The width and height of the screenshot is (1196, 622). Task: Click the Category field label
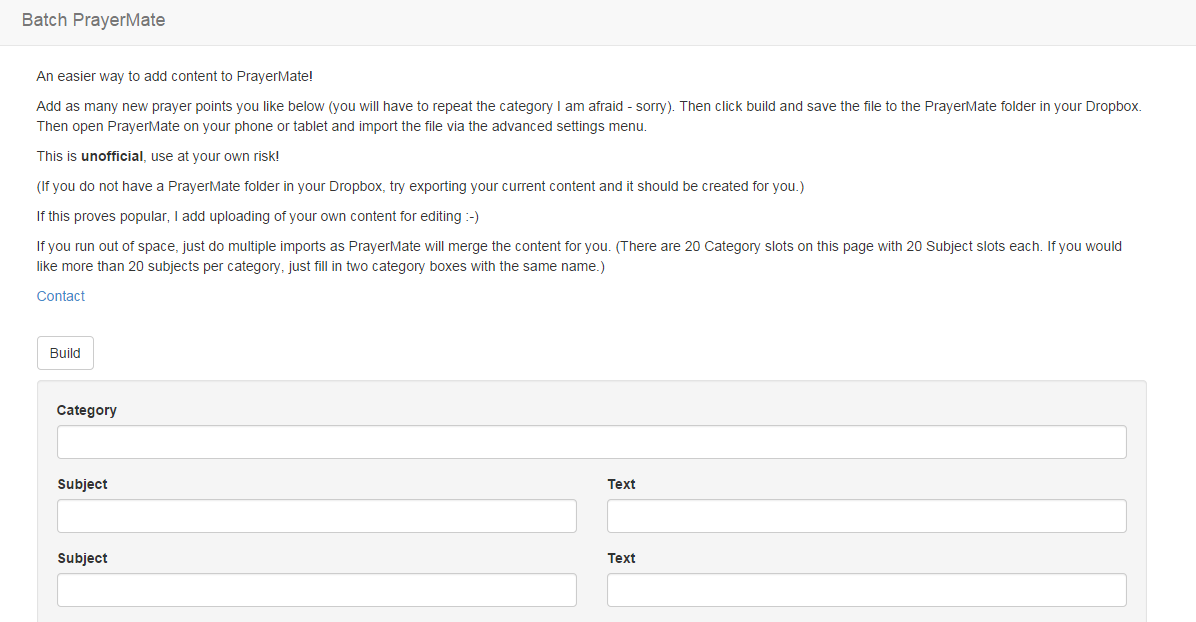point(87,411)
